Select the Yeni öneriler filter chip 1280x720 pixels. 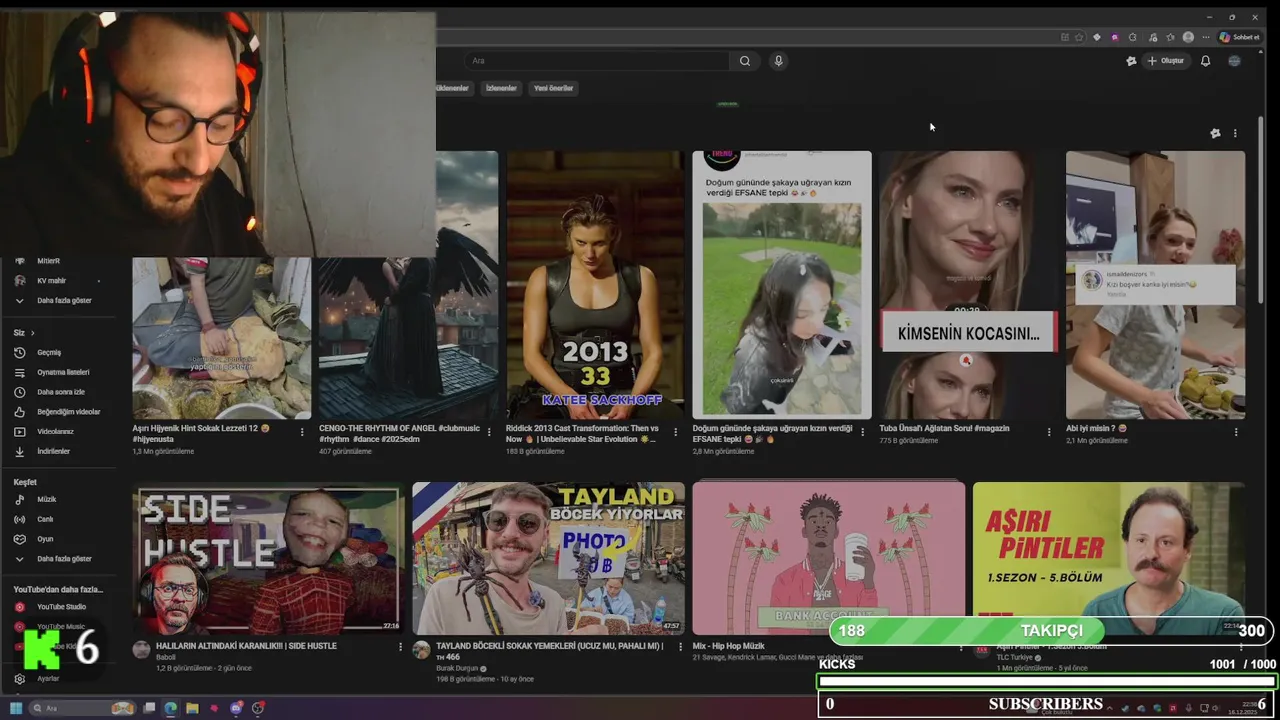pyautogui.click(x=553, y=88)
